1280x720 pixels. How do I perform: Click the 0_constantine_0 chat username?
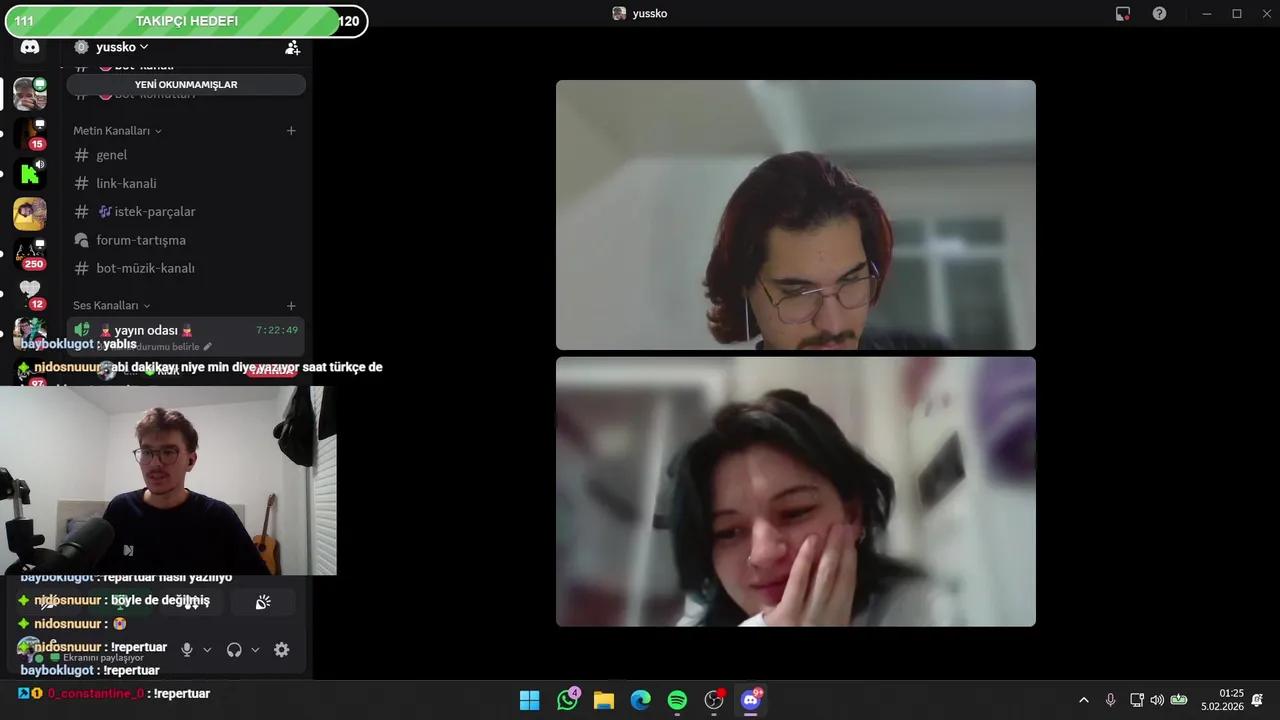96,694
